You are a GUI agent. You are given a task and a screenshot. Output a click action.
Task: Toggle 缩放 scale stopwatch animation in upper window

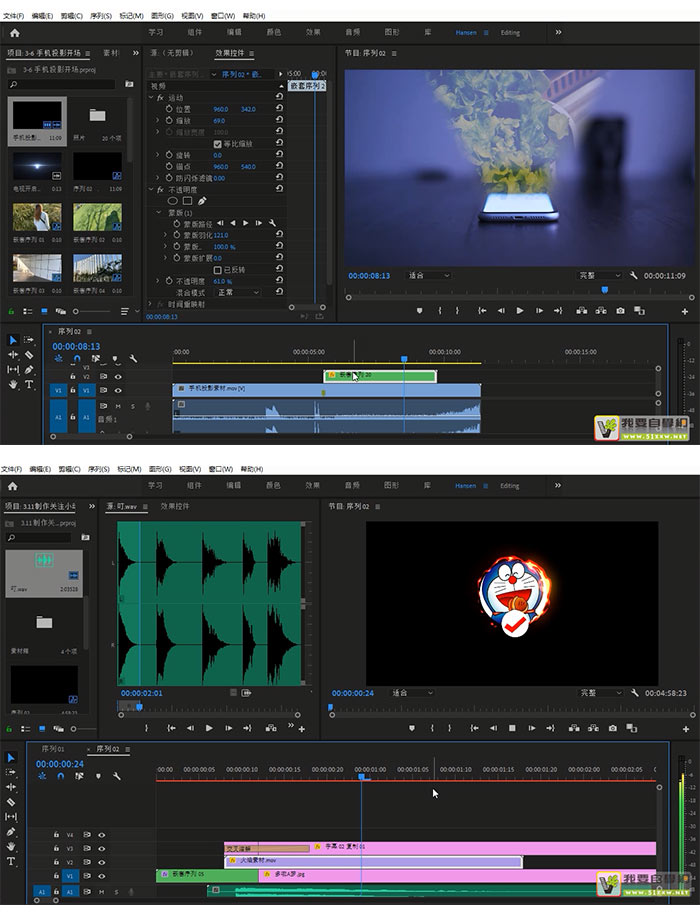click(169, 121)
